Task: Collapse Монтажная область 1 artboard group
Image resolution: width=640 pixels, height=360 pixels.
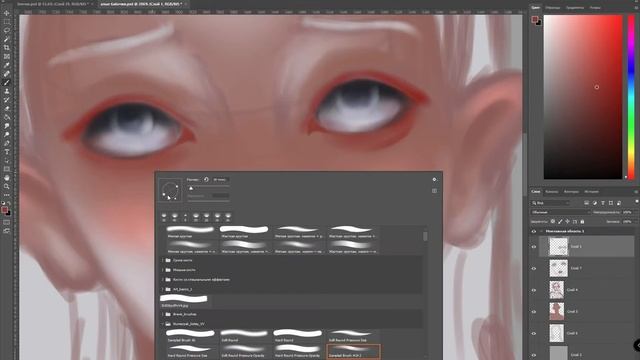Action: click(542, 231)
